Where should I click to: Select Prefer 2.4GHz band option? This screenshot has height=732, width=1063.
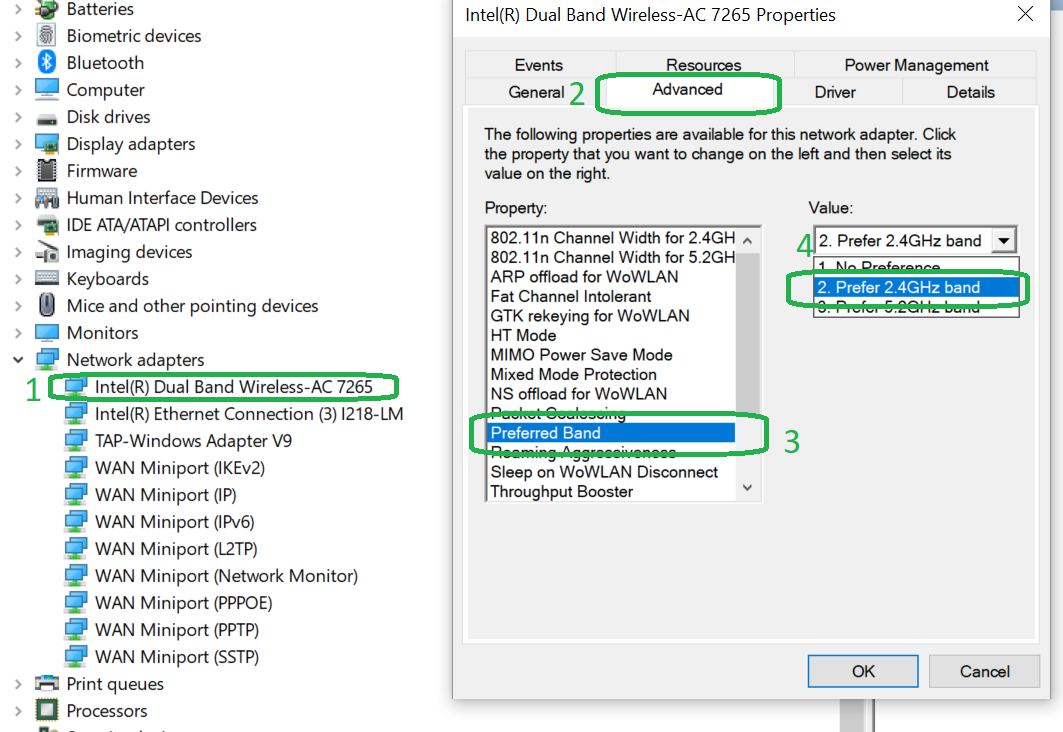pos(917,287)
